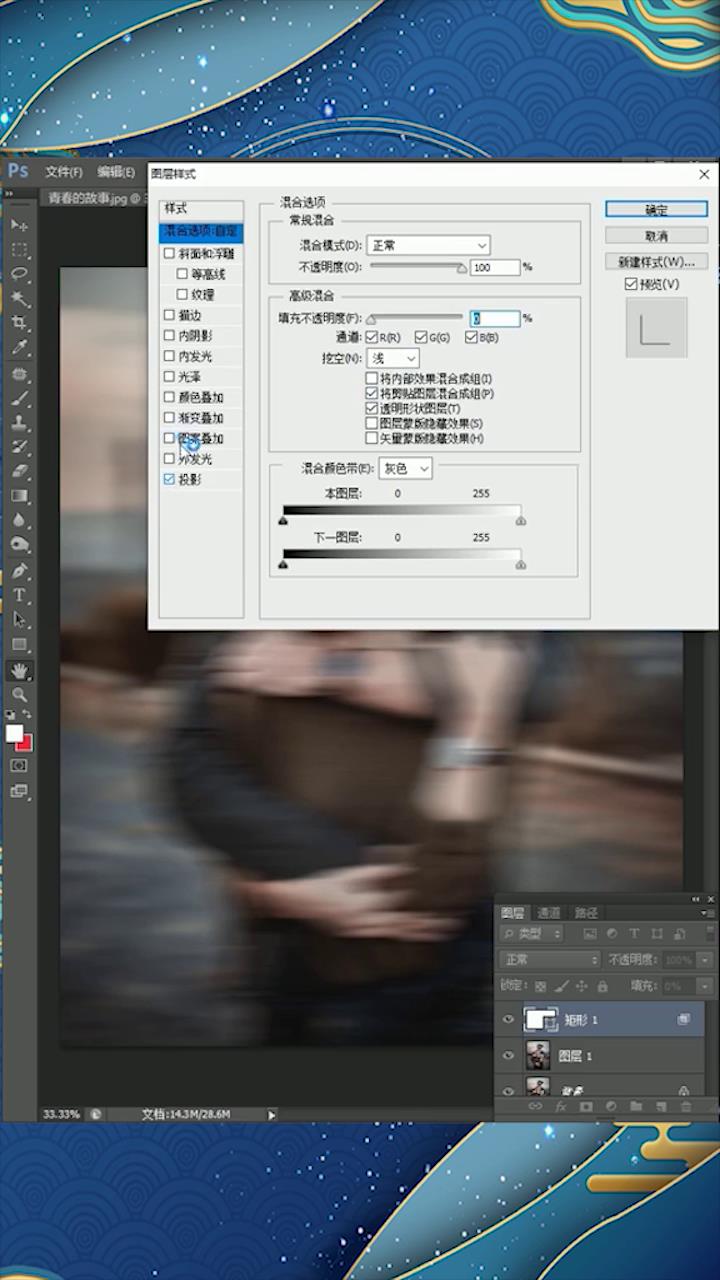
Task: Select the Horizontal Type tool
Action: point(19,595)
